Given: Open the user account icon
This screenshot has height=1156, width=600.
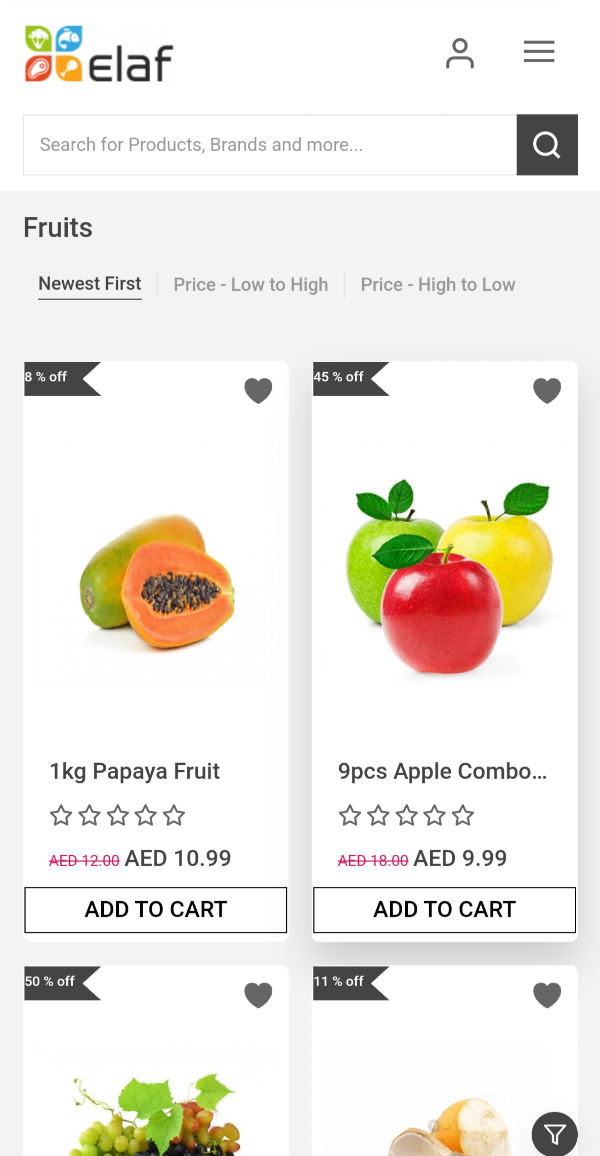Looking at the screenshot, I should 460,53.
